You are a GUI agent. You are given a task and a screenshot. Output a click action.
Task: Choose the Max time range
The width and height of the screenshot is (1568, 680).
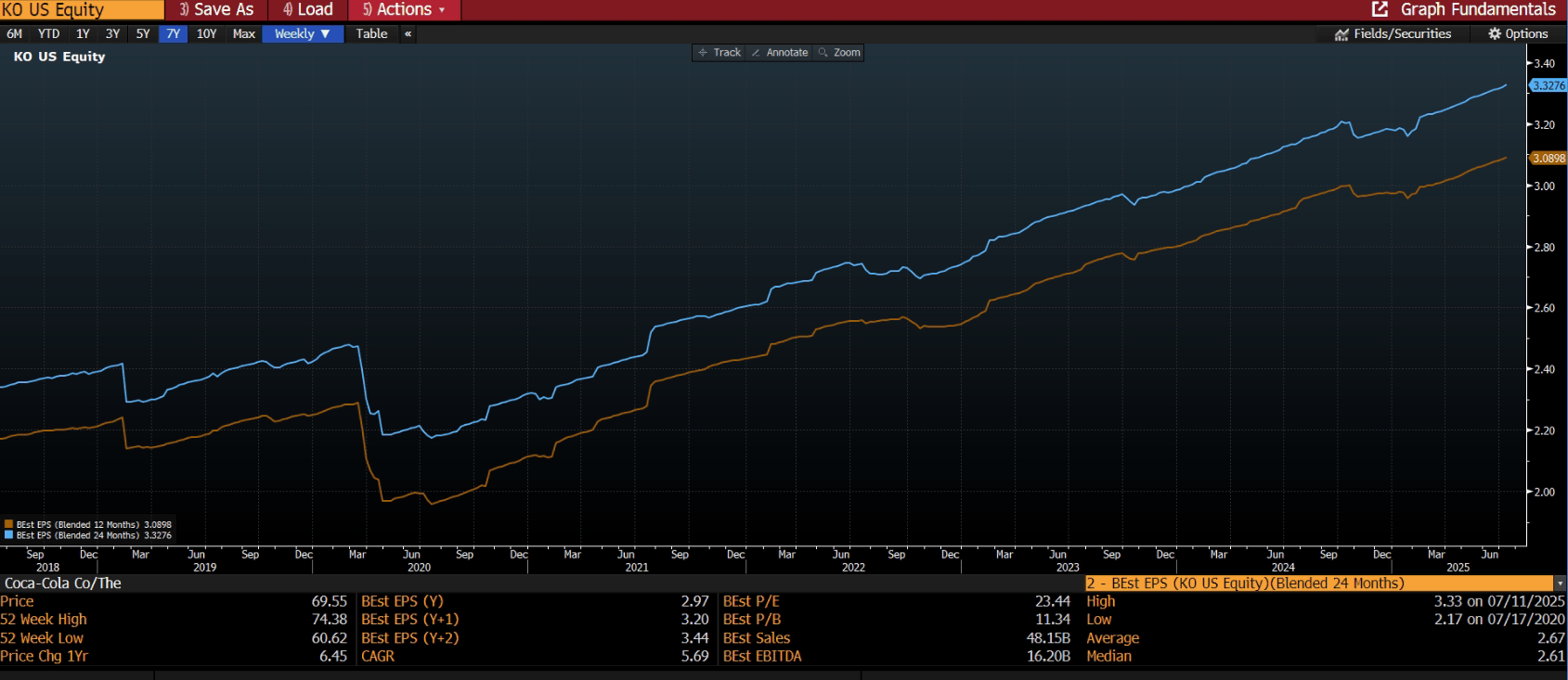tap(243, 34)
